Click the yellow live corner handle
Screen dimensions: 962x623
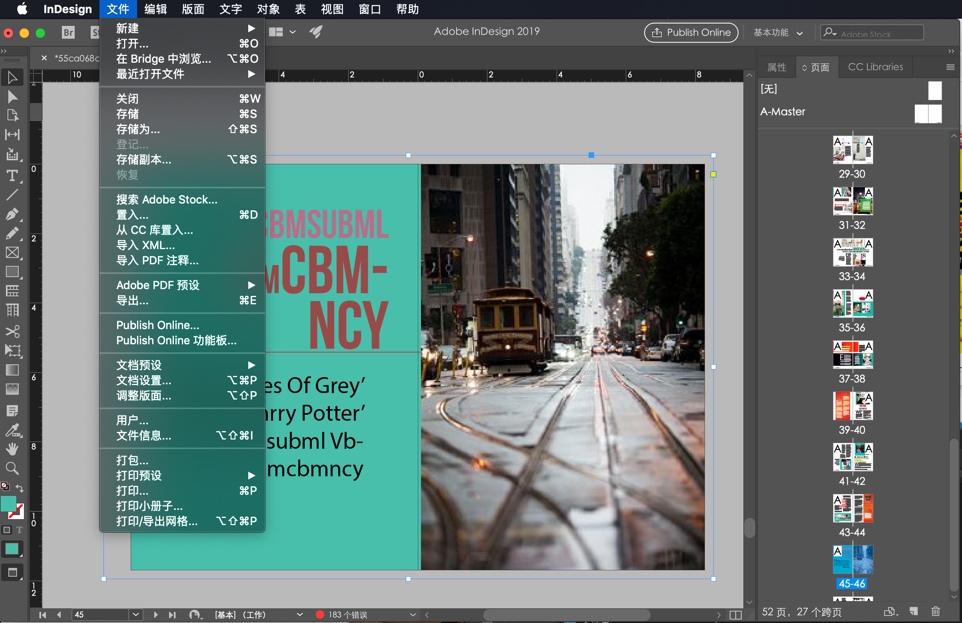click(713, 174)
